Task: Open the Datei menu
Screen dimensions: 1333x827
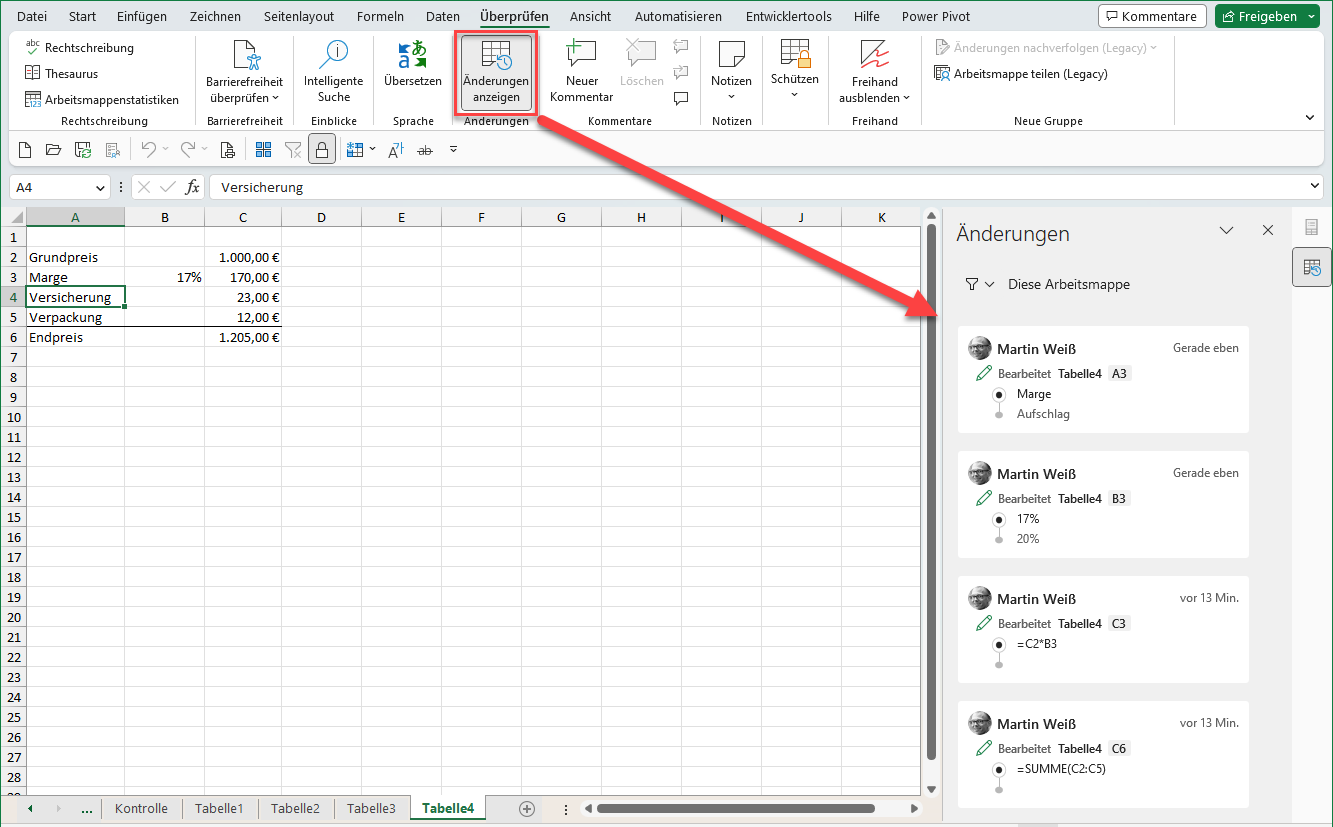Action: click(32, 16)
